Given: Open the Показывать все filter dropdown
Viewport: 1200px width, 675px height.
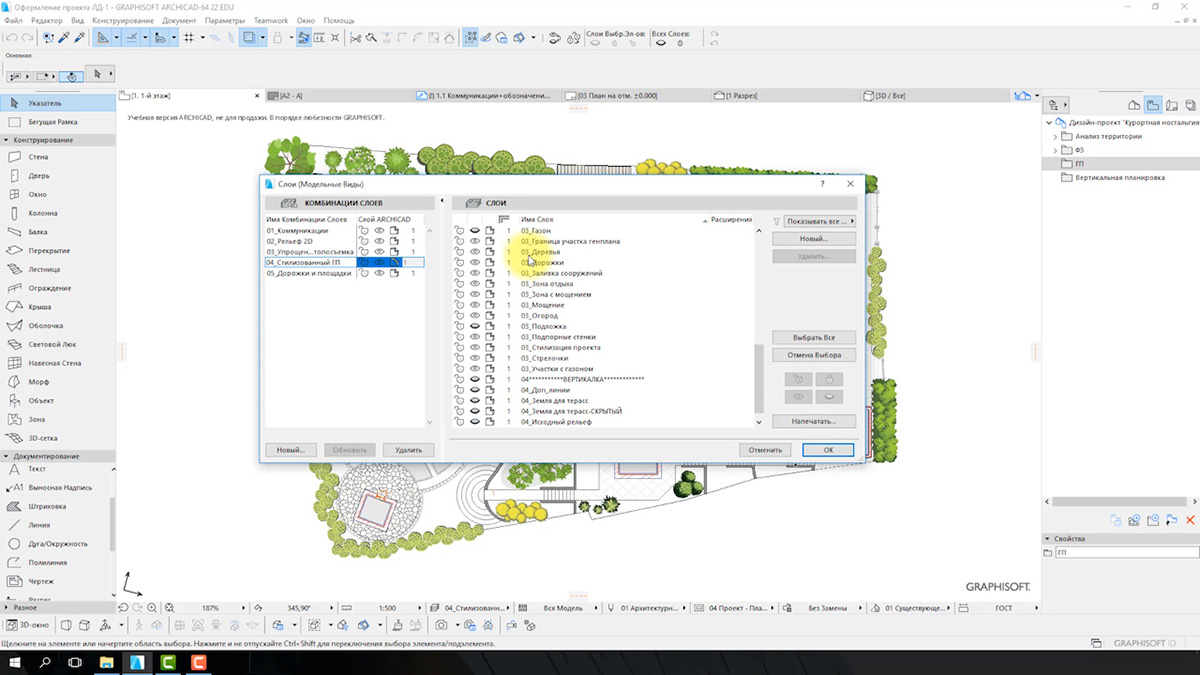Looking at the screenshot, I should coord(820,221).
